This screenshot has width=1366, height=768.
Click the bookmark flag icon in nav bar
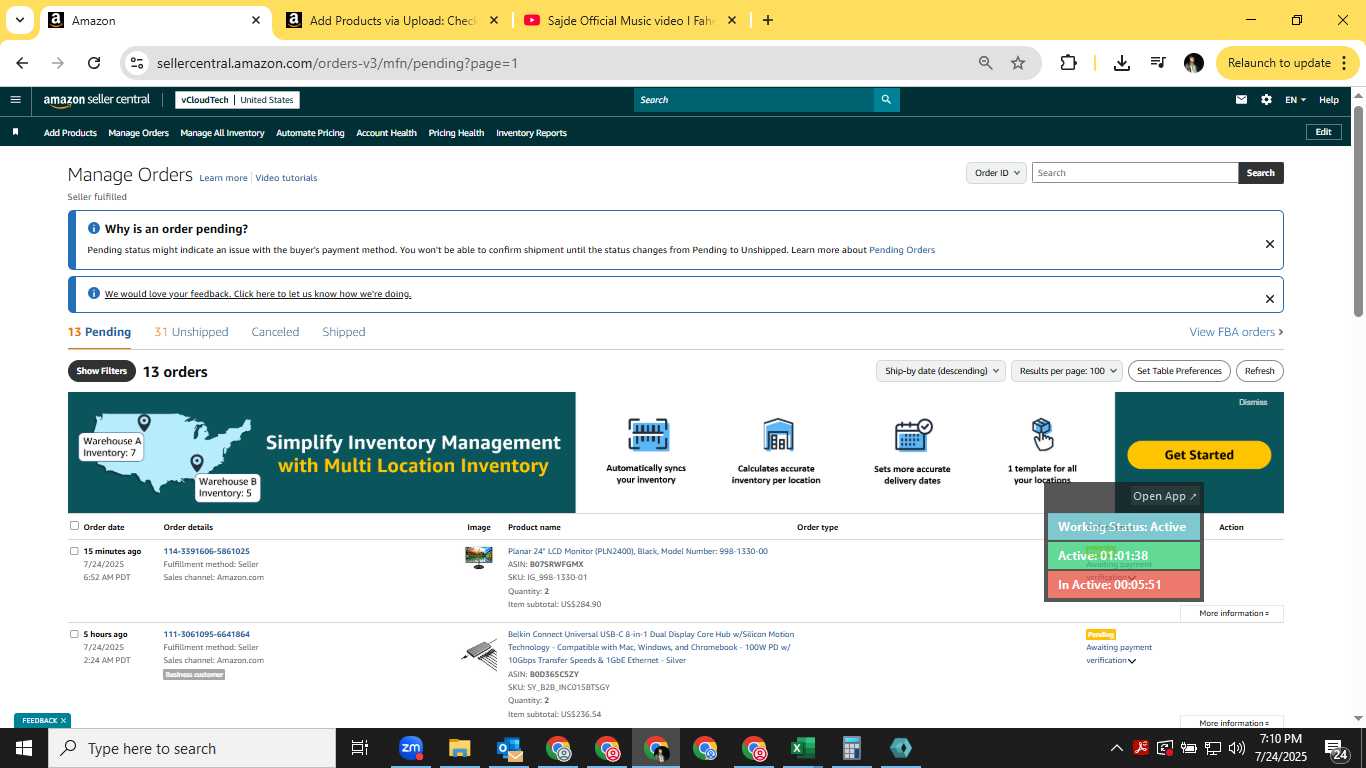[x=15, y=132]
